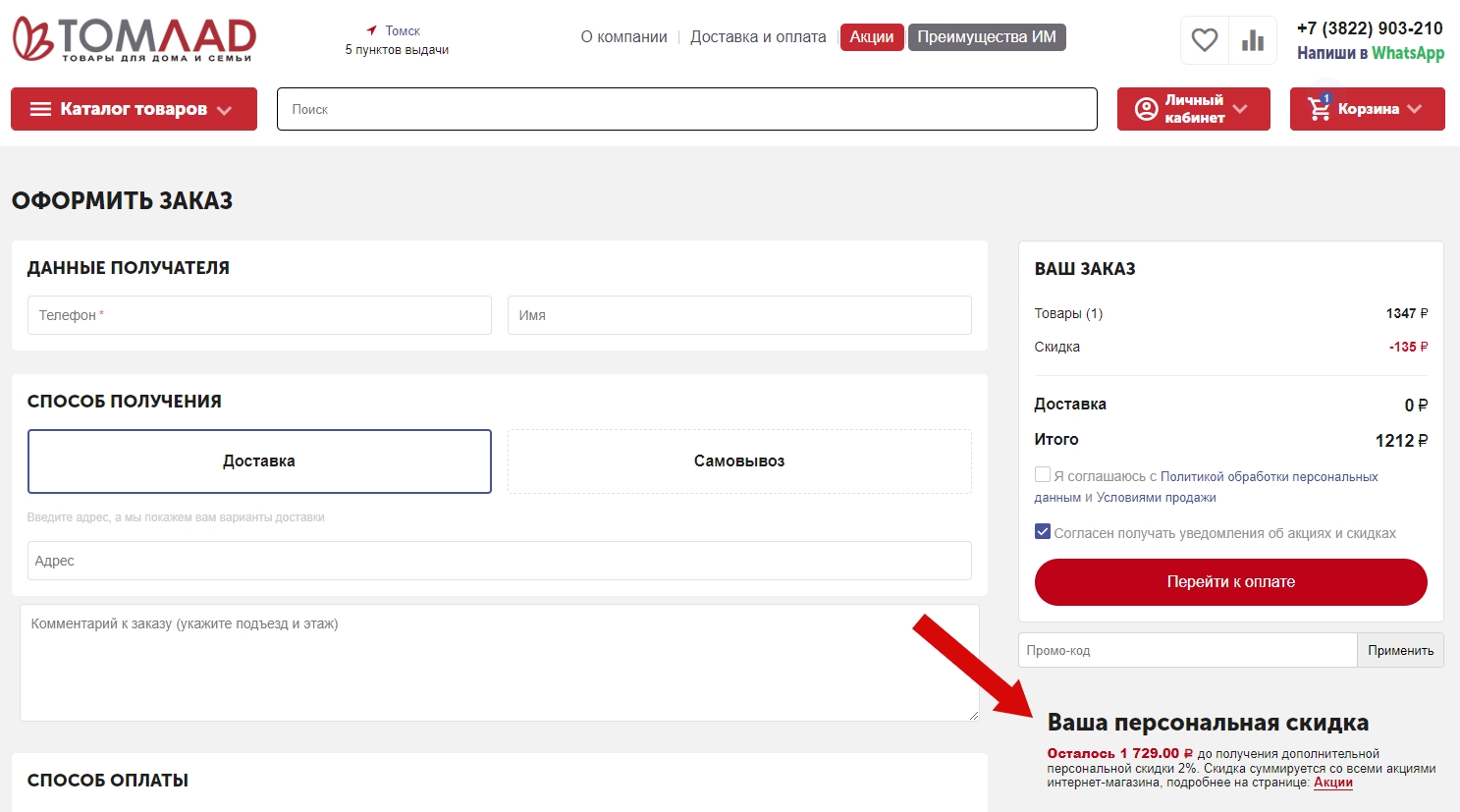Expand the Корзина dropdown arrow
This screenshot has width=1460, height=812.
pyautogui.click(x=1414, y=109)
